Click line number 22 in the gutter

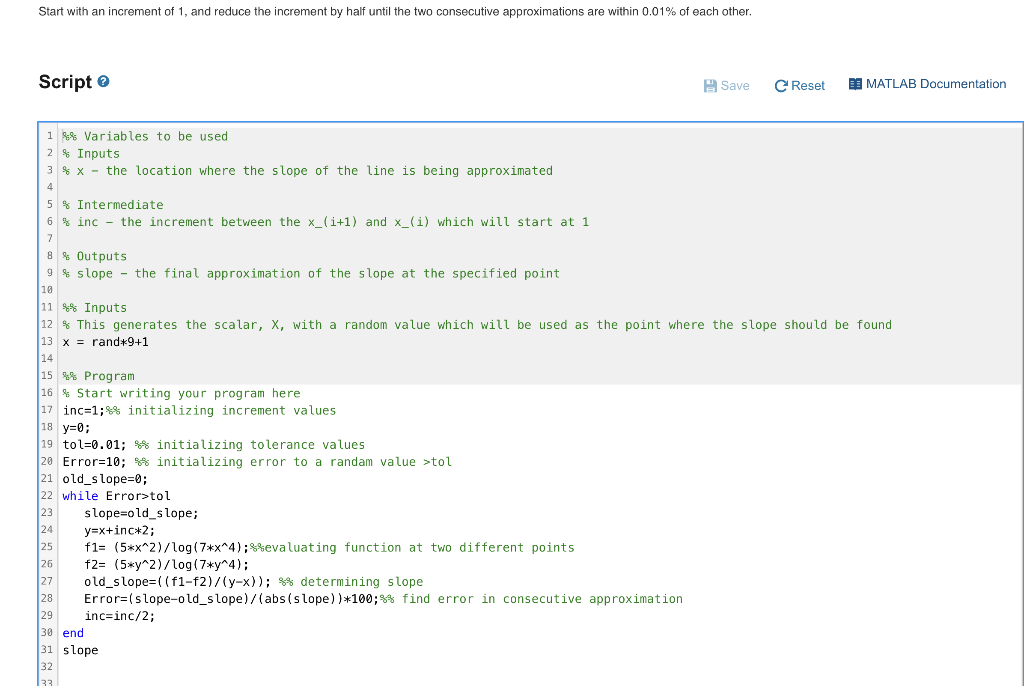pos(47,495)
